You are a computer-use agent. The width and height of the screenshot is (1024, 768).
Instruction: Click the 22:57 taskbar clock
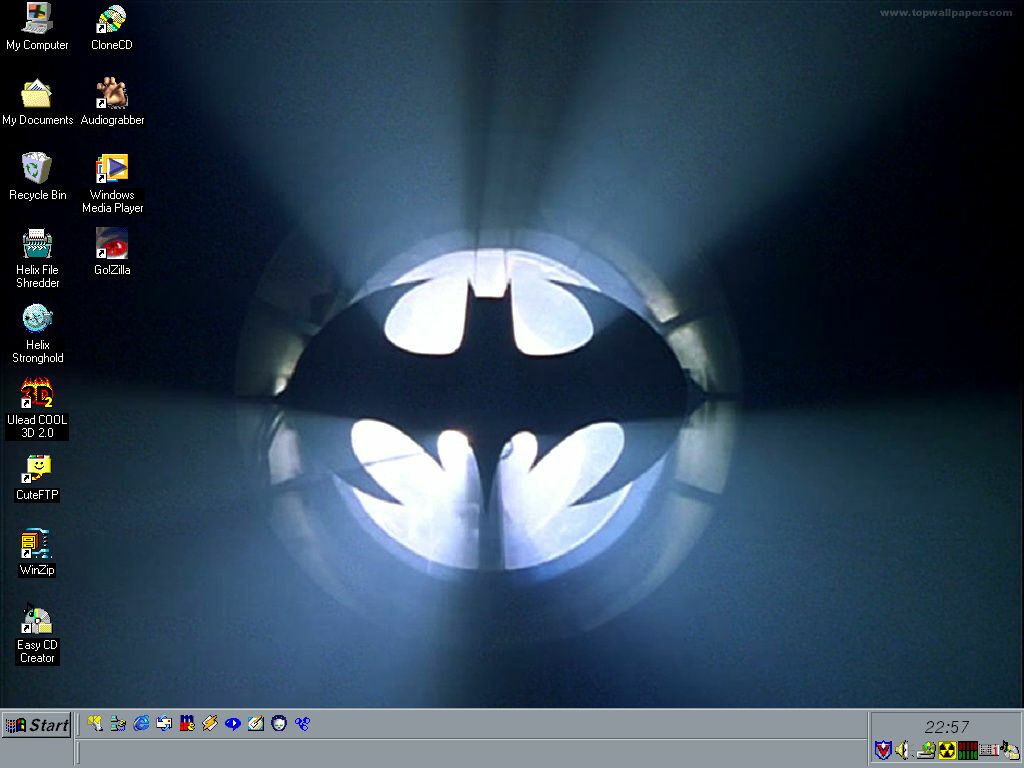[945, 727]
